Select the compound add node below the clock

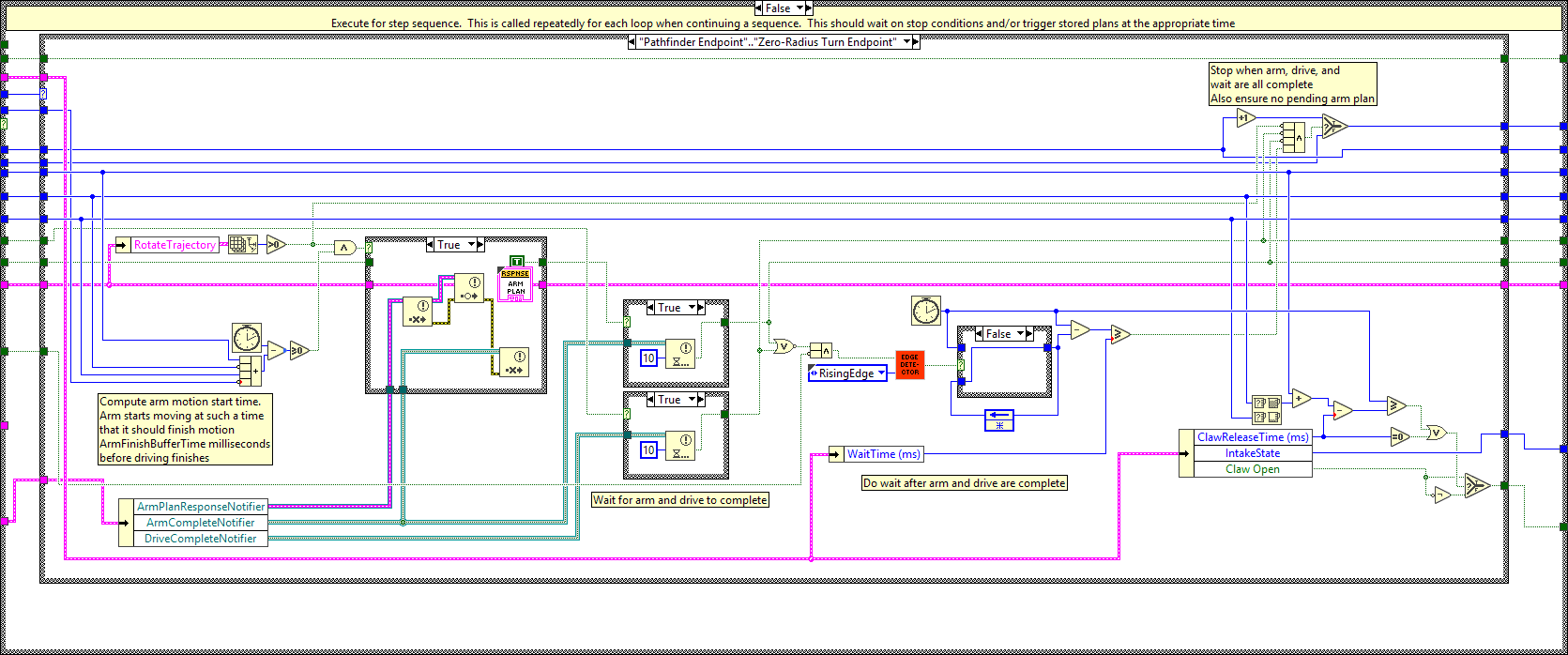pos(250,370)
